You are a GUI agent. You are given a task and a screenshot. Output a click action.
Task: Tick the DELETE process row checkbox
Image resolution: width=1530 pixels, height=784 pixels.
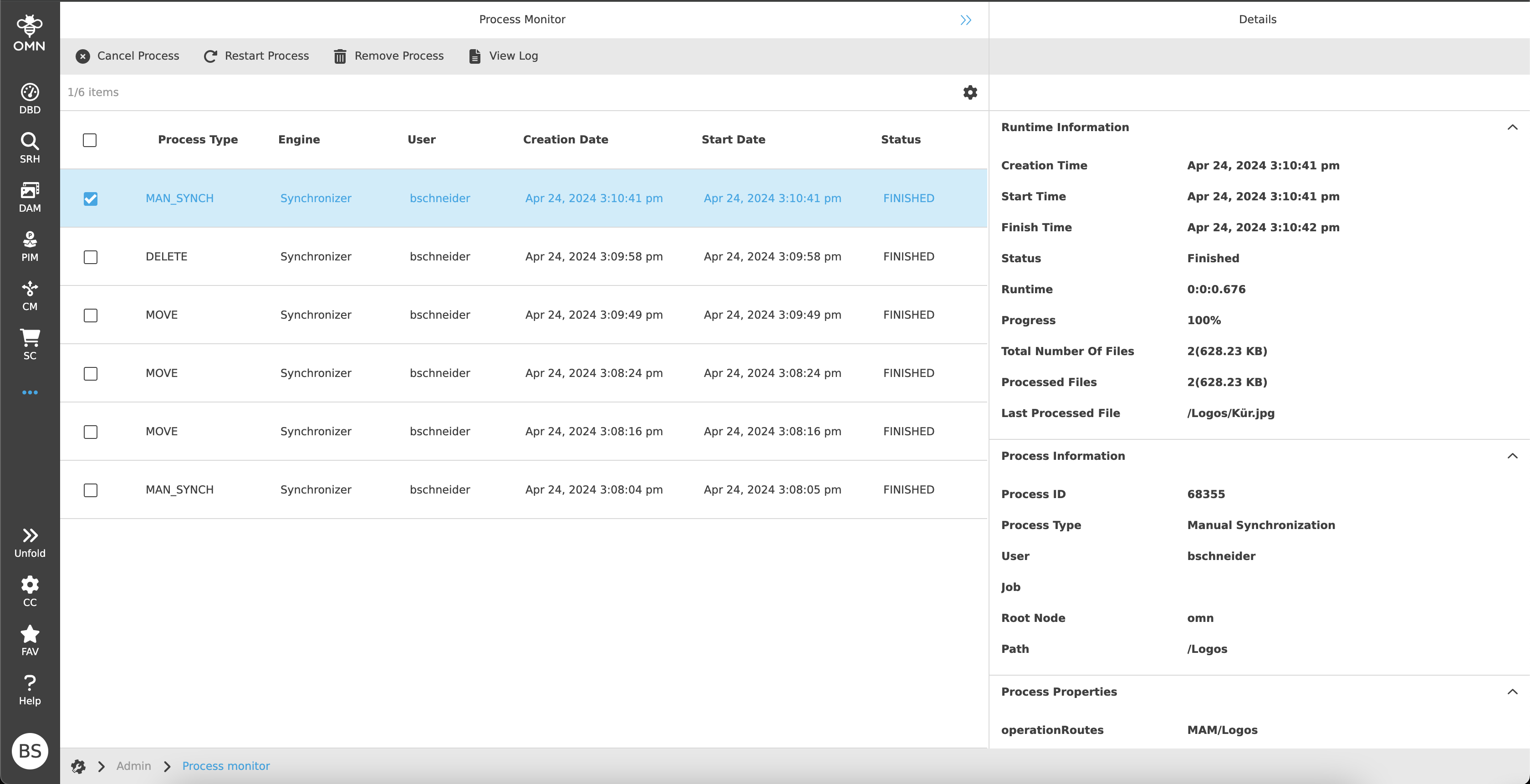[x=90, y=257]
